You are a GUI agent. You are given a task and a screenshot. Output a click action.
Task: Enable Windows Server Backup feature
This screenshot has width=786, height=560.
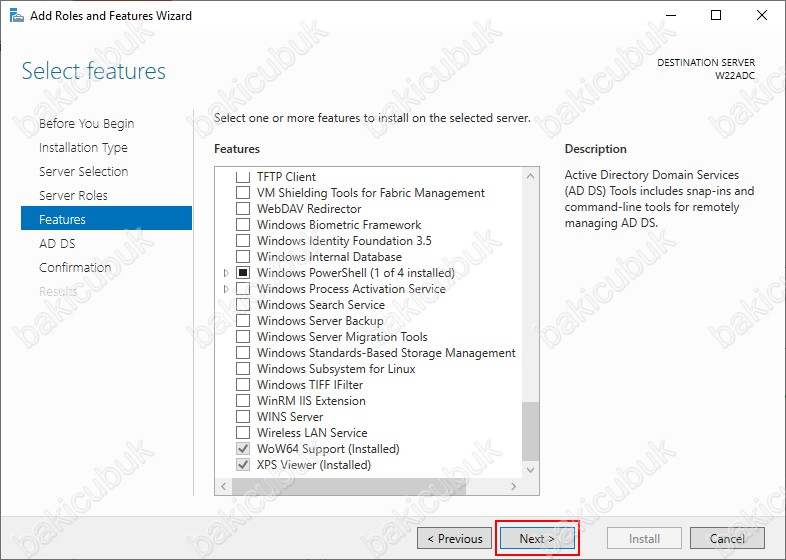(x=243, y=321)
